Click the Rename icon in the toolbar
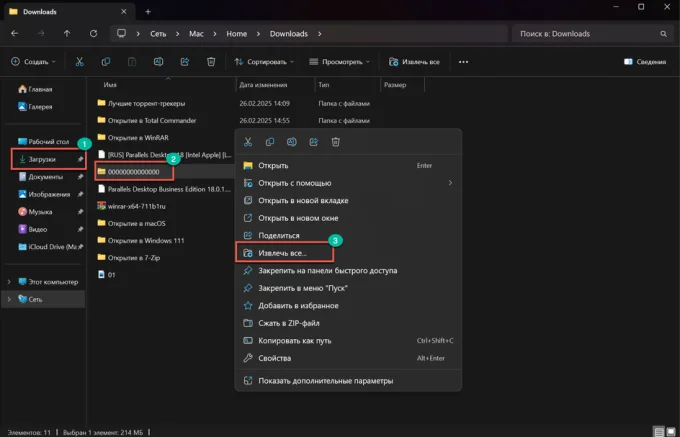 (x=158, y=62)
